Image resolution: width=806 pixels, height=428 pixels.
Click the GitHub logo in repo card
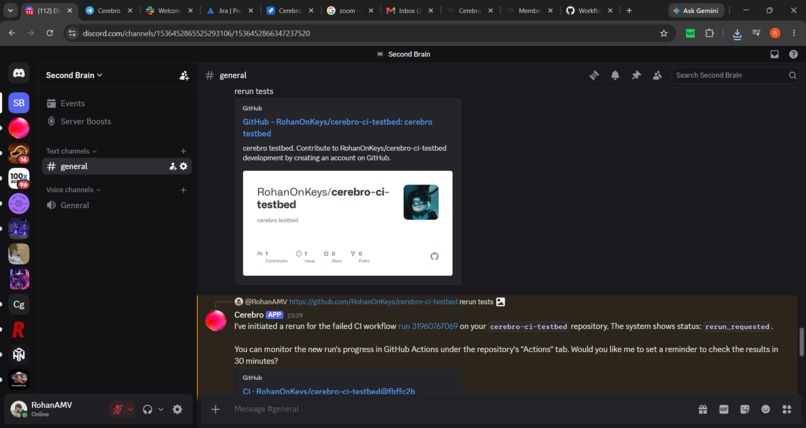(x=434, y=256)
